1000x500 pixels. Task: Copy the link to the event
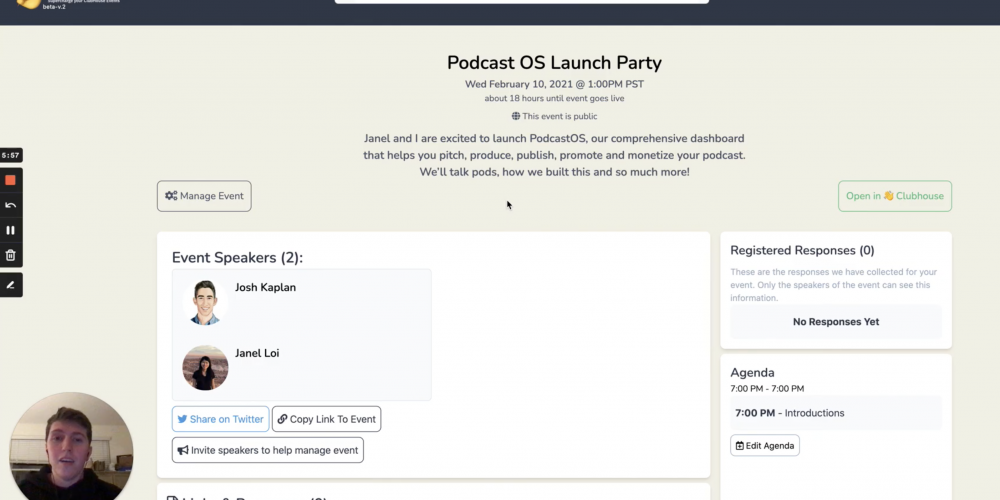[327, 419]
